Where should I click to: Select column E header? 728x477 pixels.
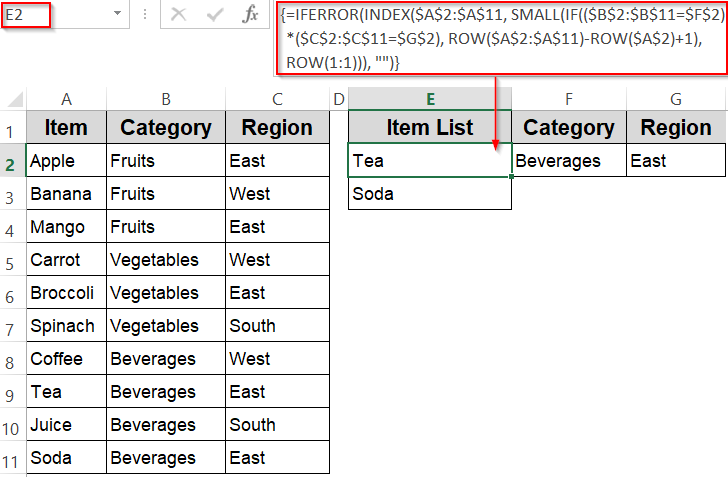[x=430, y=99]
